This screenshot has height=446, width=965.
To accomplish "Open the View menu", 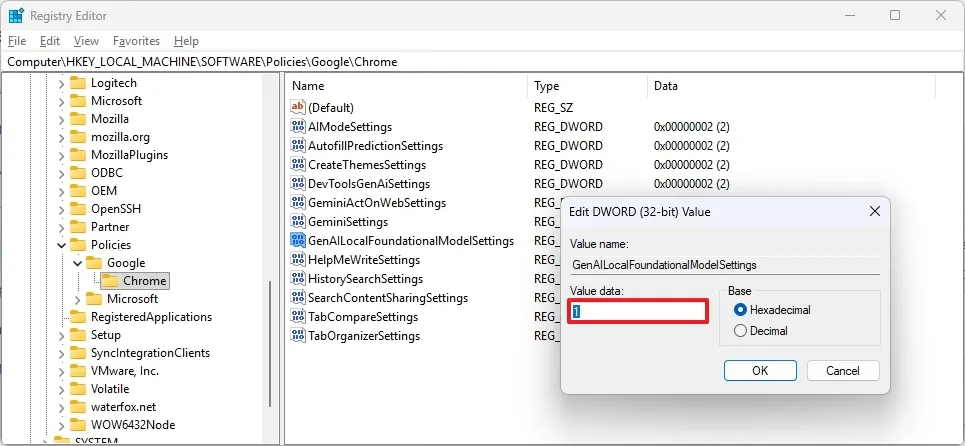I will click(x=86, y=41).
